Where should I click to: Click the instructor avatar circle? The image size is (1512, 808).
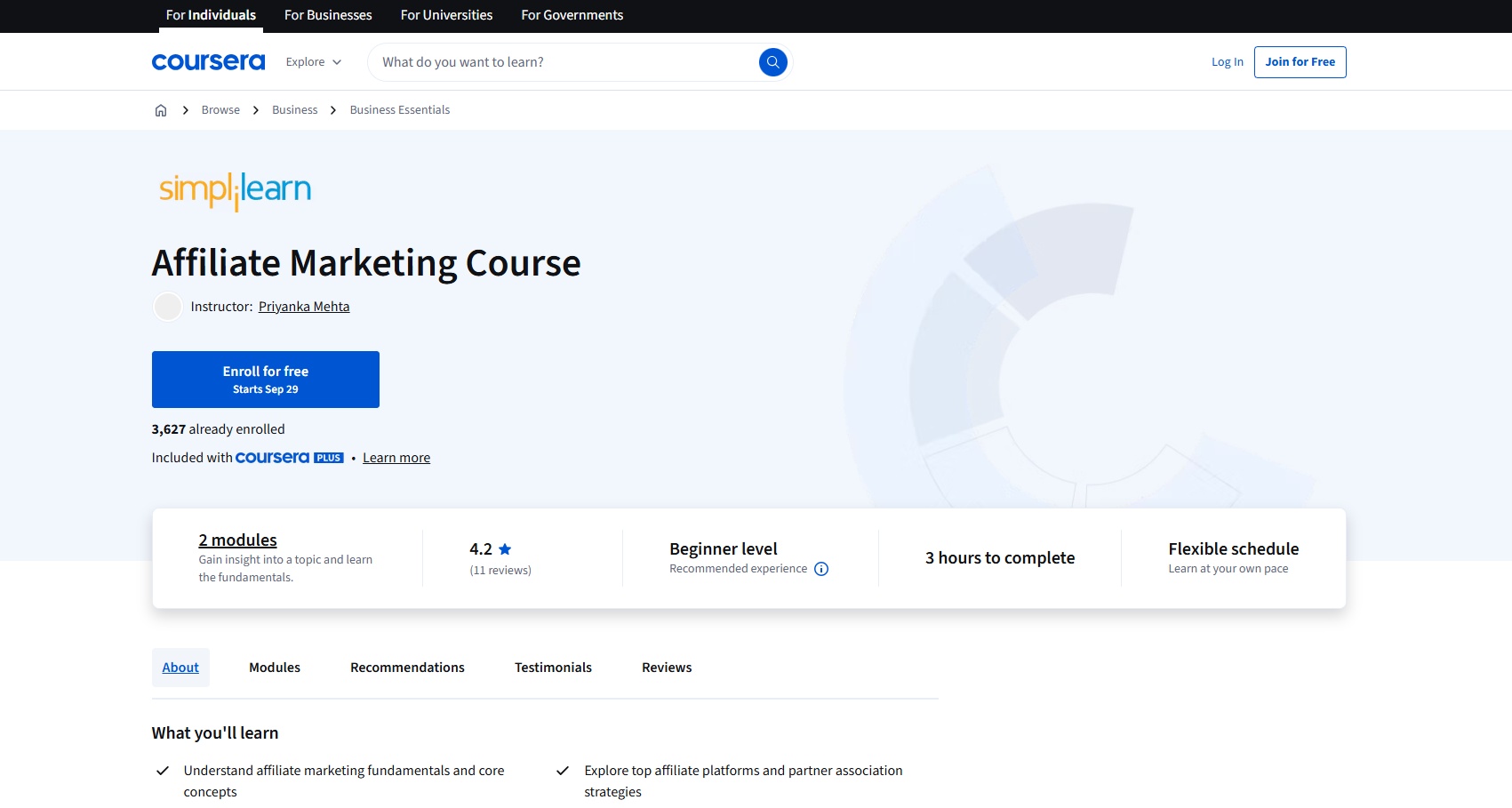pyautogui.click(x=167, y=307)
